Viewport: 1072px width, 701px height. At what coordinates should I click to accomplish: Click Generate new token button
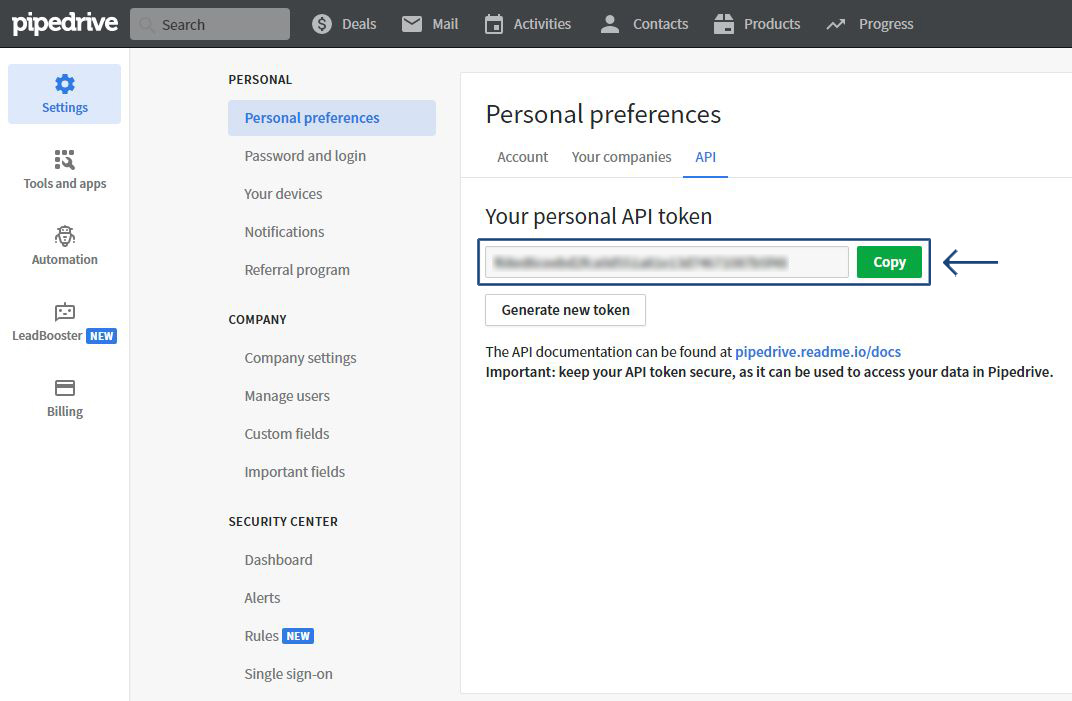point(565,310)
